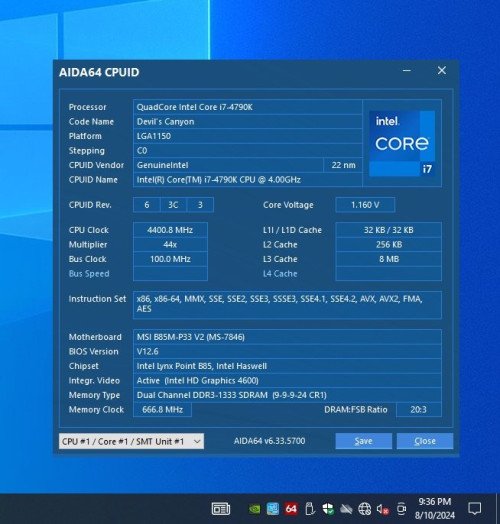Open Windows Security shield tray icon

[x=328, y=509]
